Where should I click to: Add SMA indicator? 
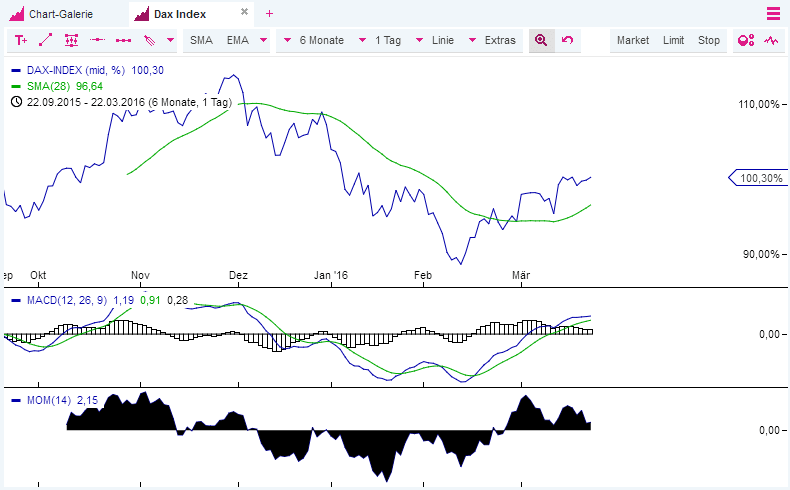pyautogui.click(x=201, y=40)
